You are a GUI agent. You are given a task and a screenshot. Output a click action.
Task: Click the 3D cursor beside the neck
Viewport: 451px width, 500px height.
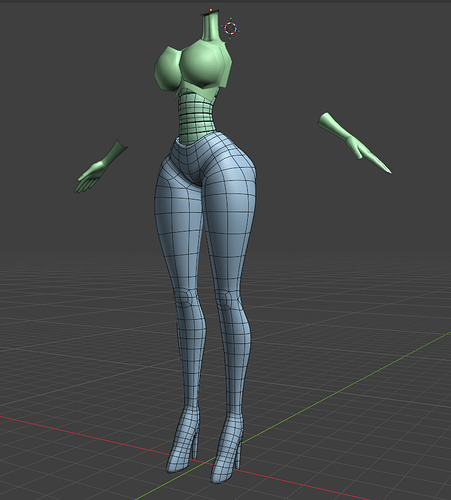[231, 28]
